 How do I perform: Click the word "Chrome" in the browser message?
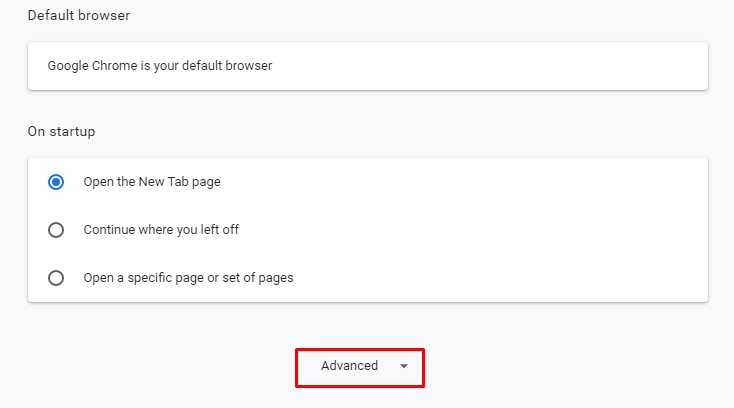coord(116,66)
